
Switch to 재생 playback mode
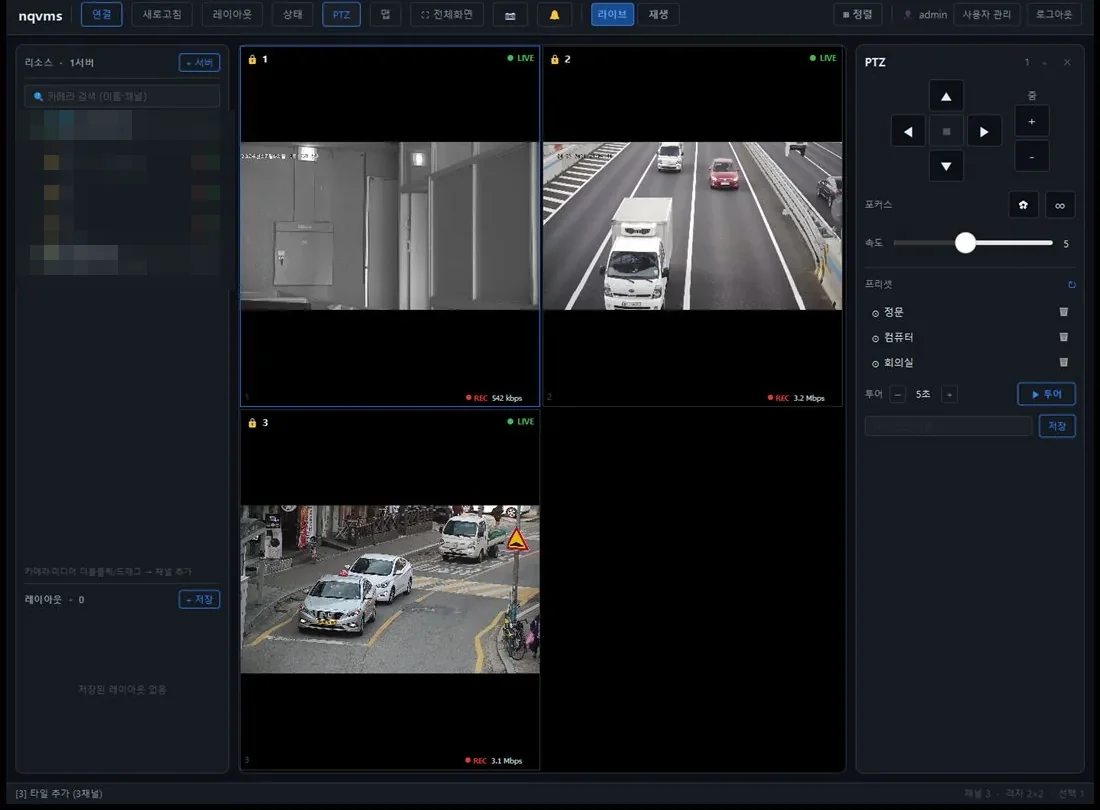658,15
